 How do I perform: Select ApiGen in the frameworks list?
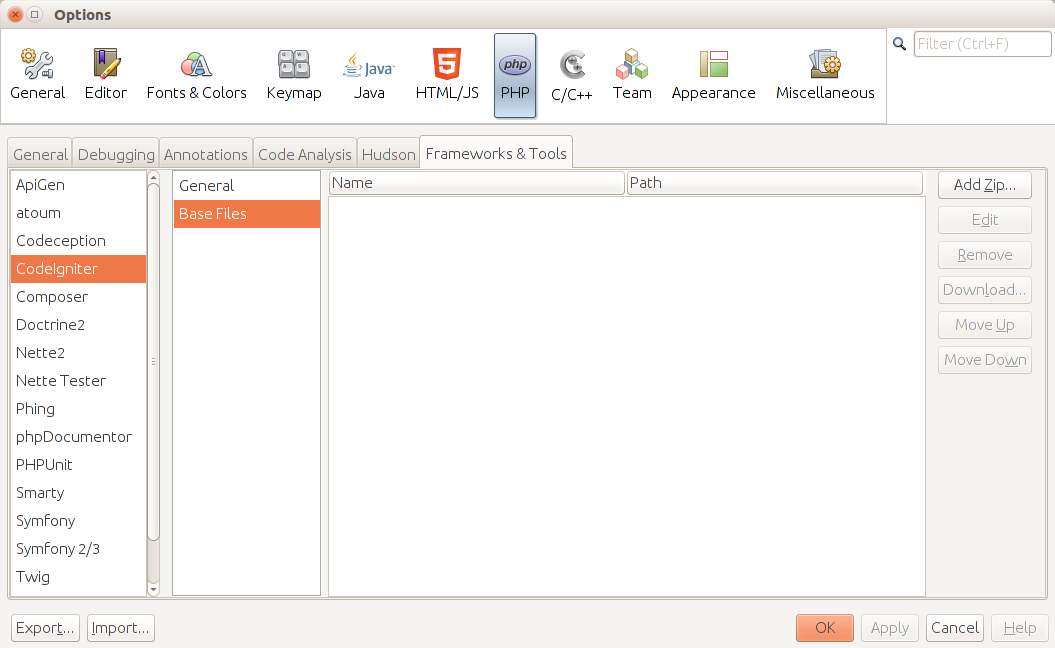click(78, 185)
